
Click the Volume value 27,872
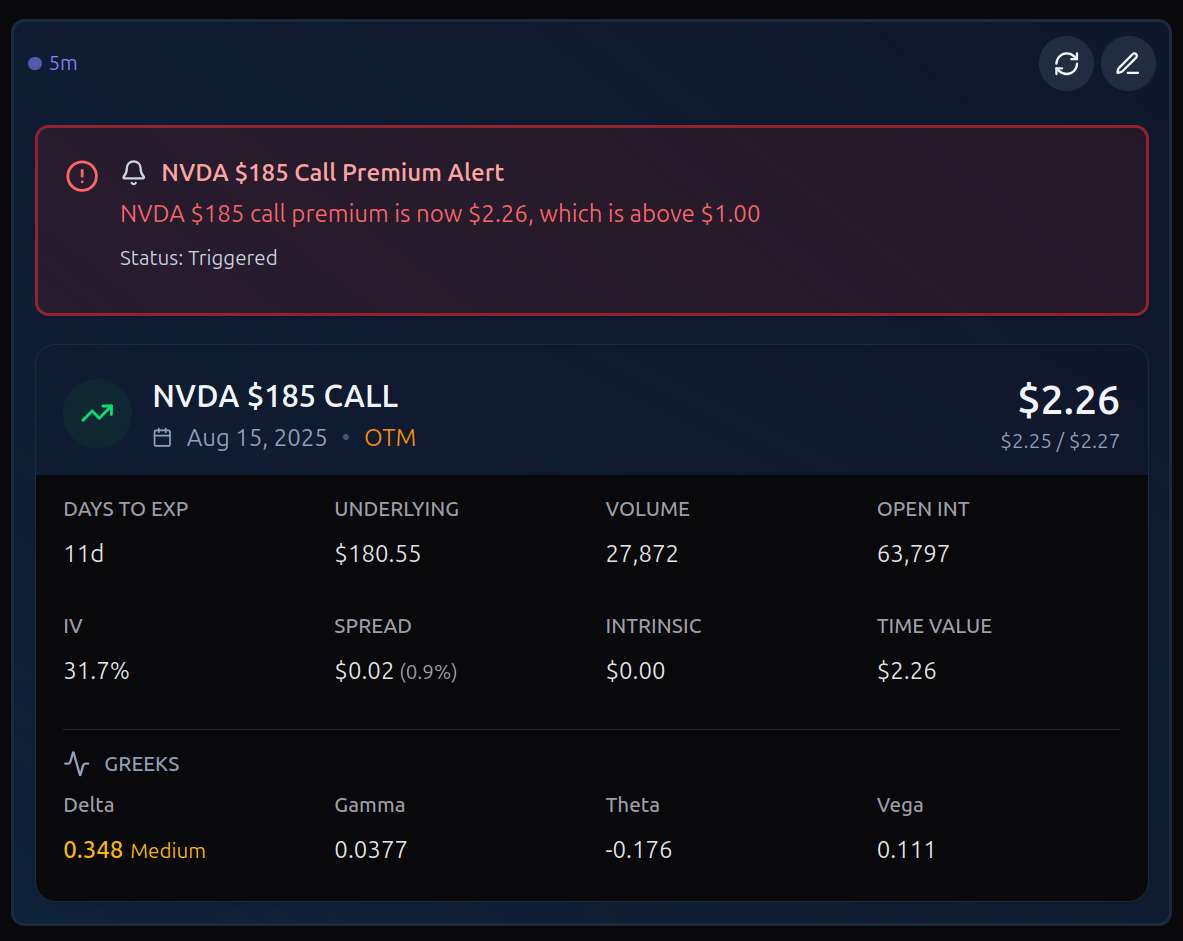[642, 554]
